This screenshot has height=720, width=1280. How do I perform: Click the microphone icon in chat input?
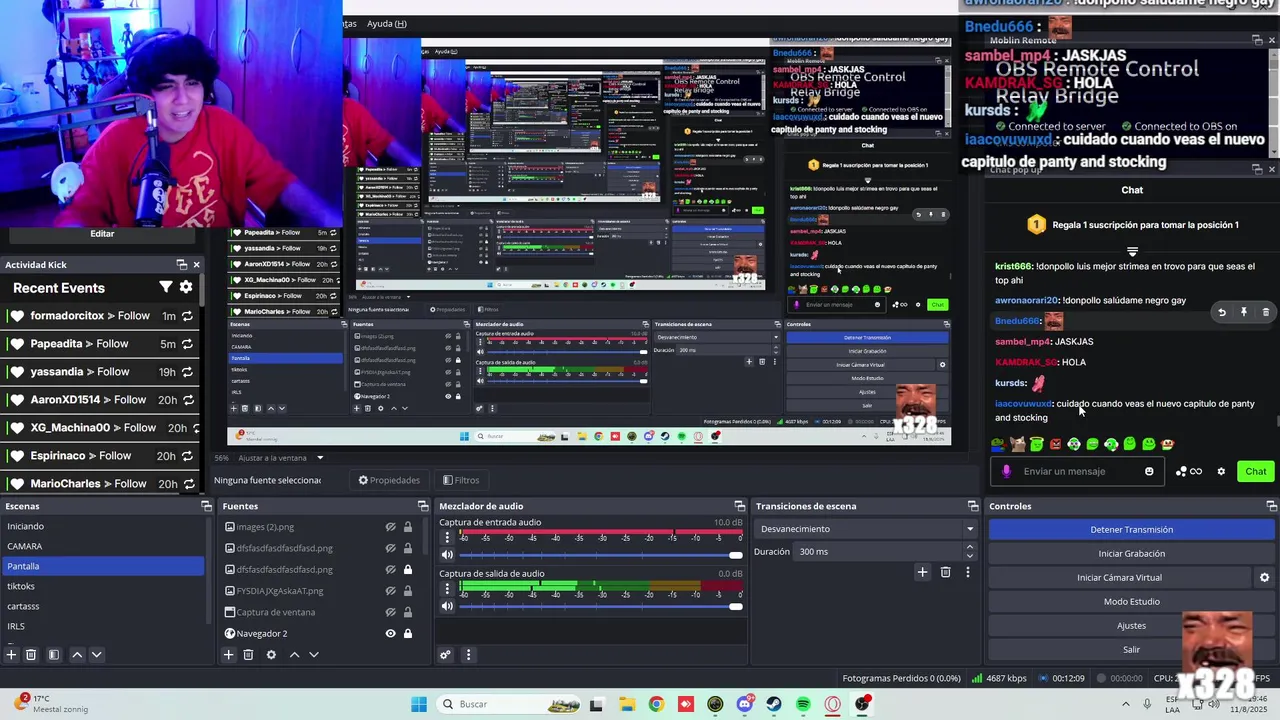[x=1006, y=471]
